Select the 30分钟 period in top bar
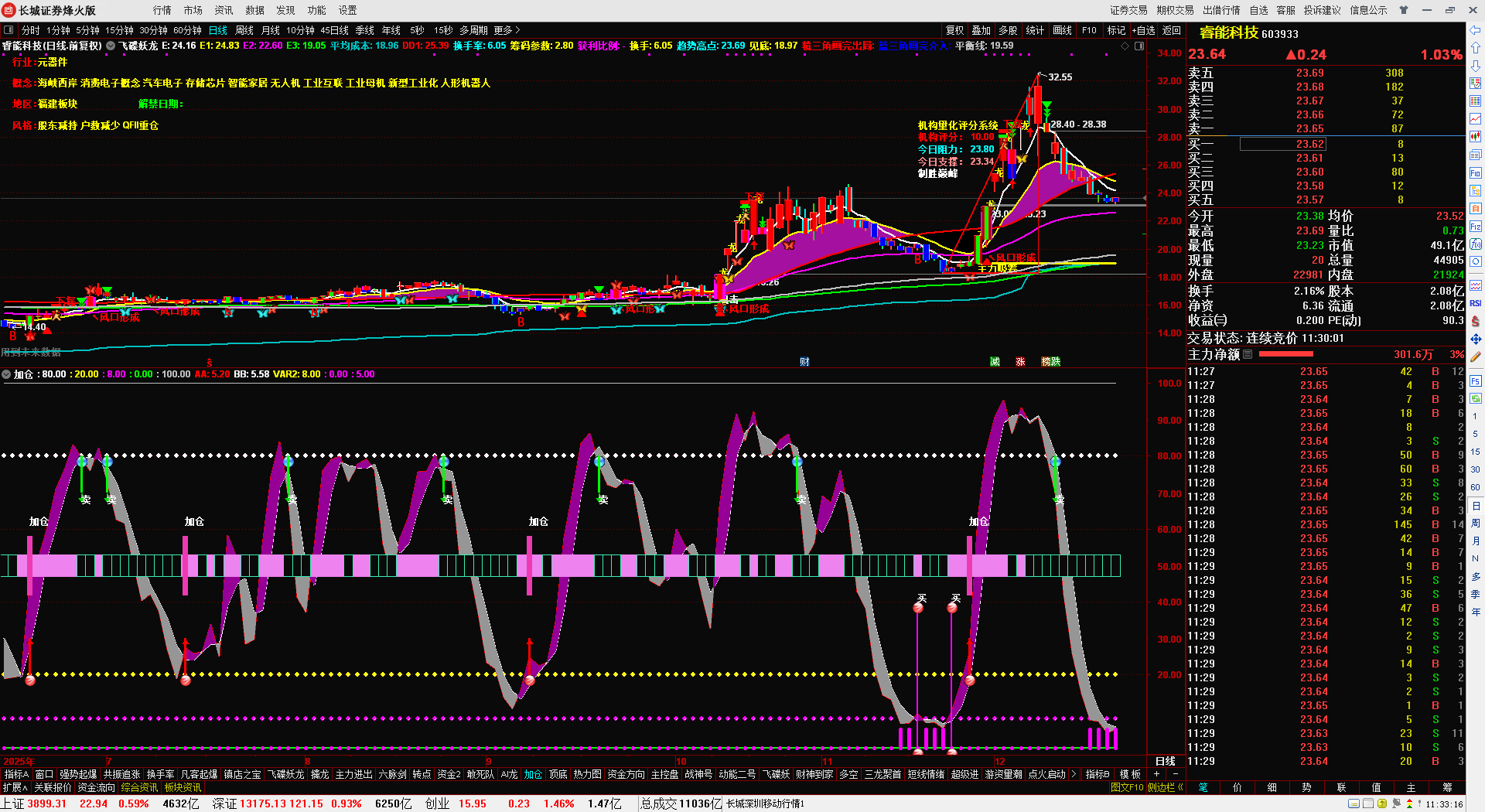The width and height of the screenshot is (1485, 812). pos(153,30)
